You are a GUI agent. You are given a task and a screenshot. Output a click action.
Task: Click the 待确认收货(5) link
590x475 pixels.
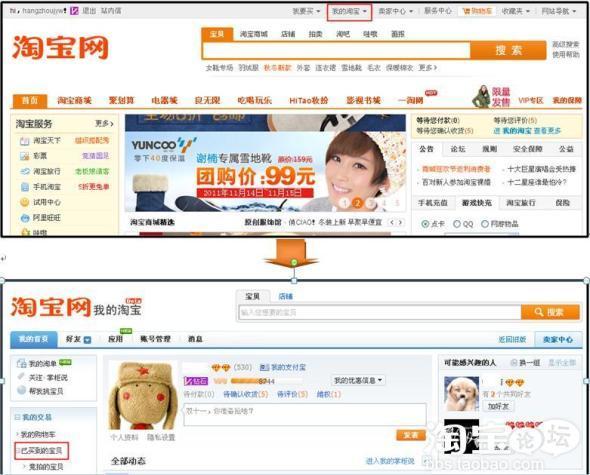245,394
